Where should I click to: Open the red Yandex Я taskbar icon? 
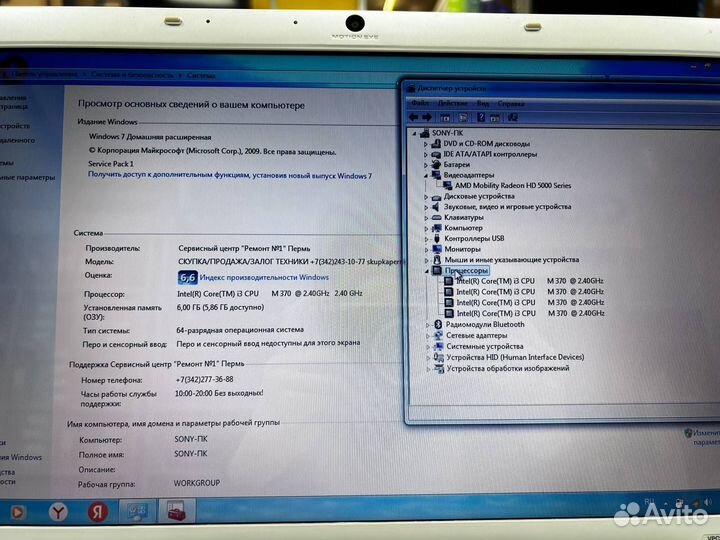click(x=98, y=512)
